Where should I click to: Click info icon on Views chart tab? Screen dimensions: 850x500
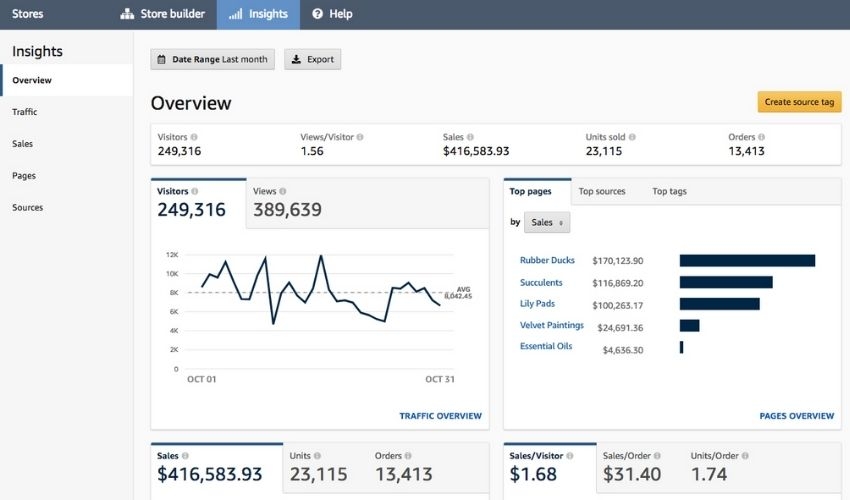(282, 191)
